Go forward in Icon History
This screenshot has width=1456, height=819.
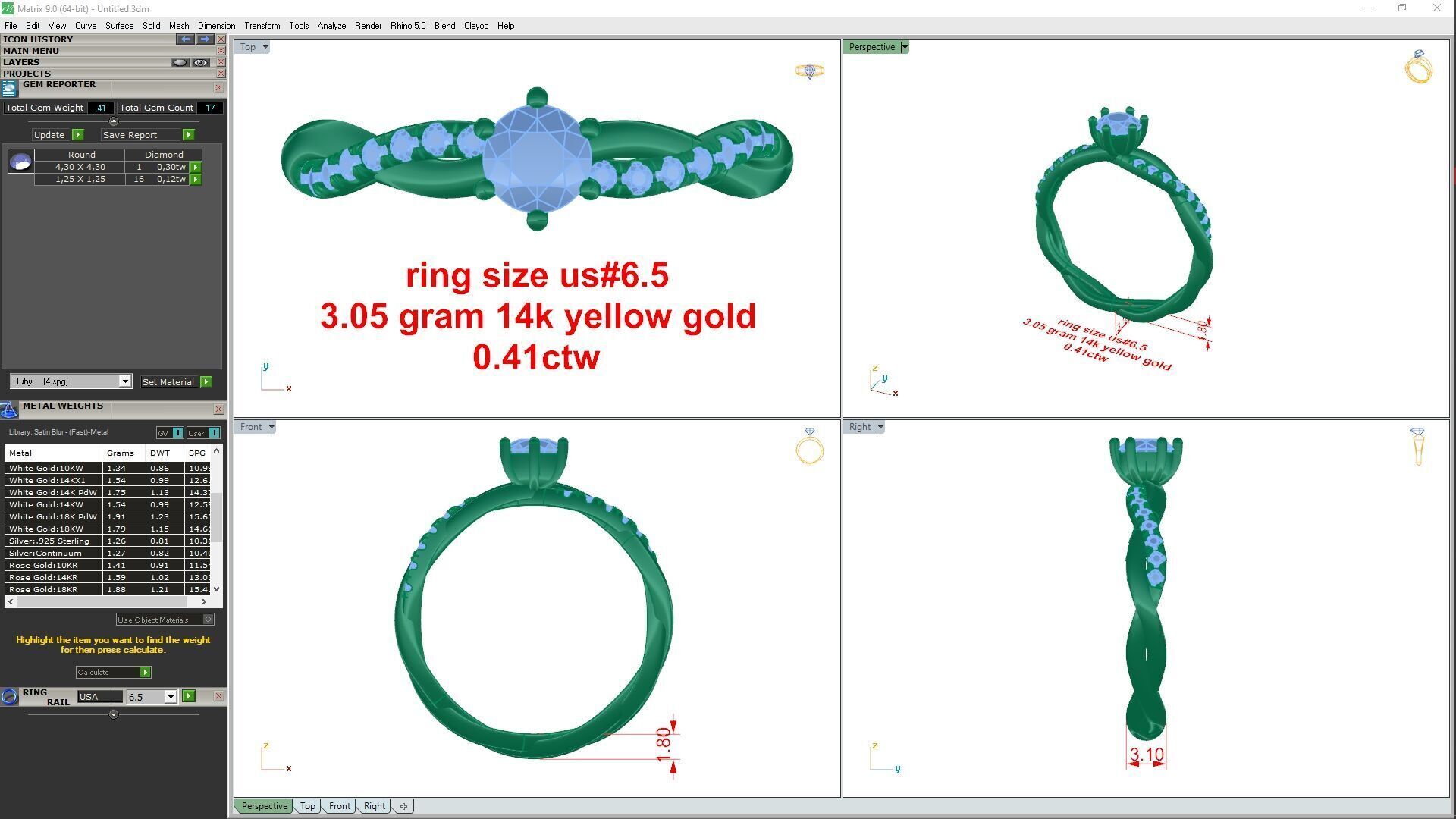205,39
